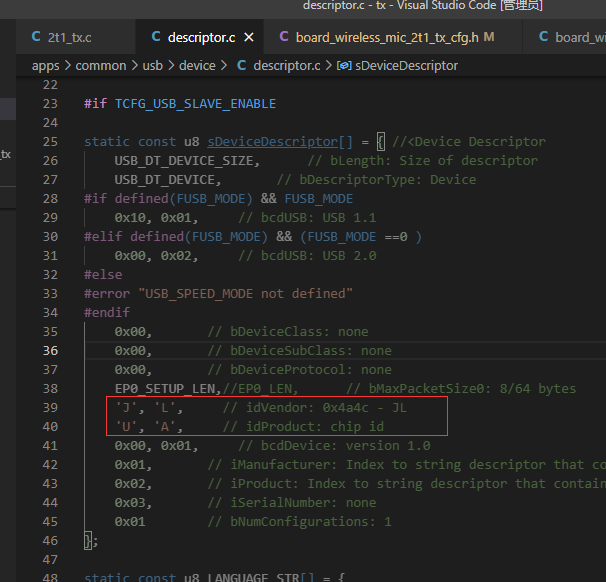Click the '#else' directive on line 32
Screen dimensions: 606x582
103,275
